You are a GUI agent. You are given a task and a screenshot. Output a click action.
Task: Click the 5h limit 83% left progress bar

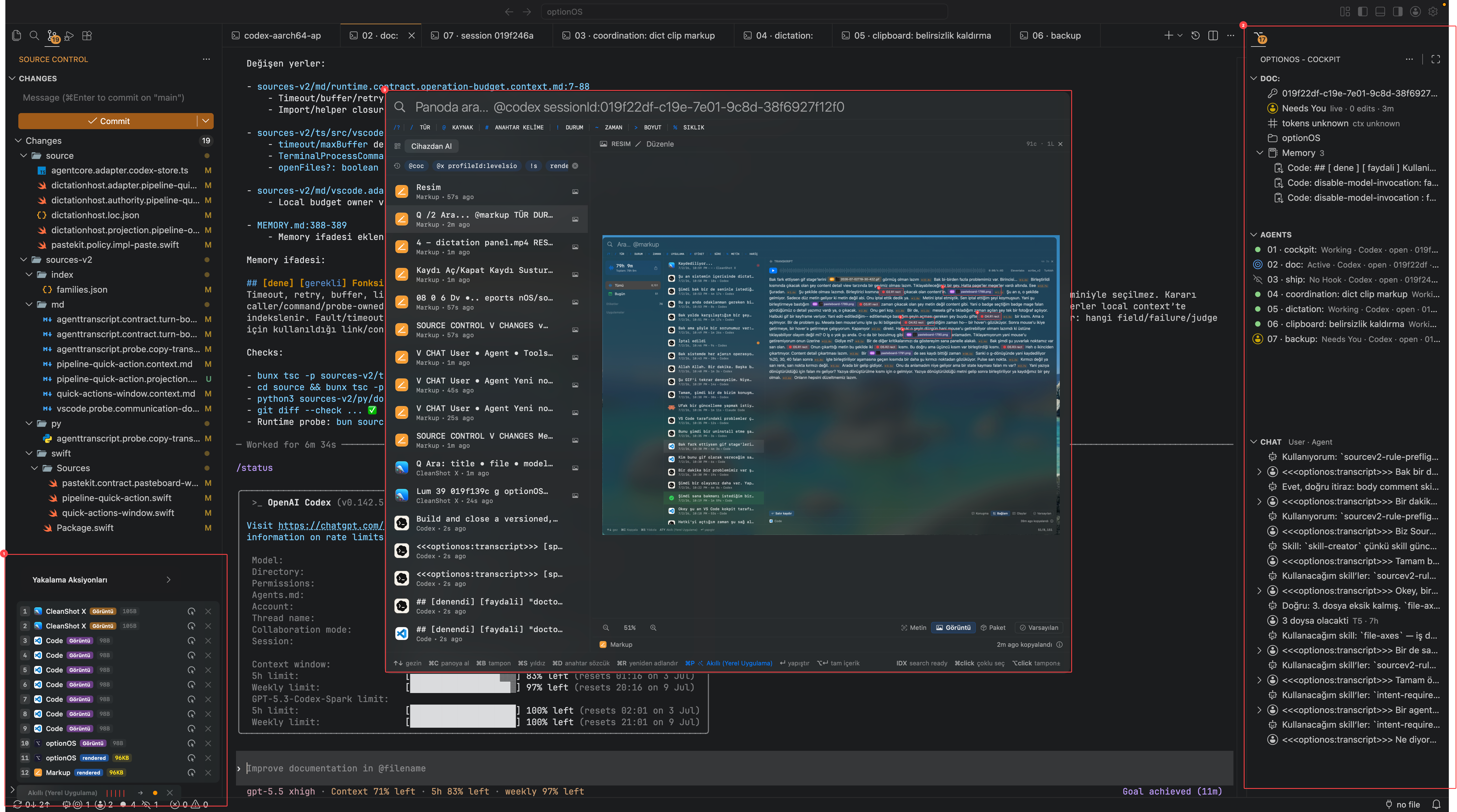pyautogui.click(x=462, y=676)
